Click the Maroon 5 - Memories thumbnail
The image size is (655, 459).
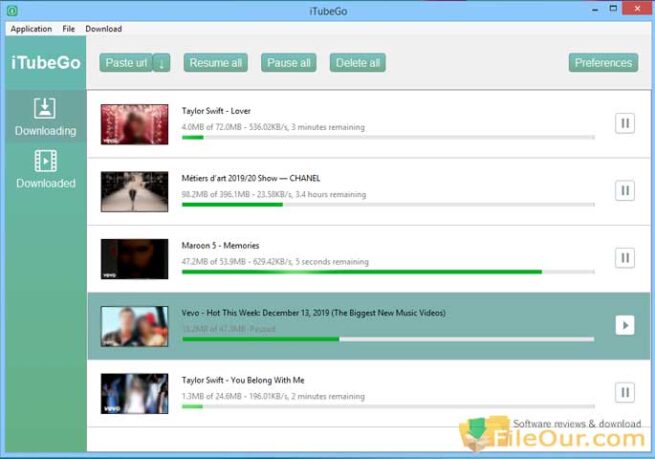[135, 259]
